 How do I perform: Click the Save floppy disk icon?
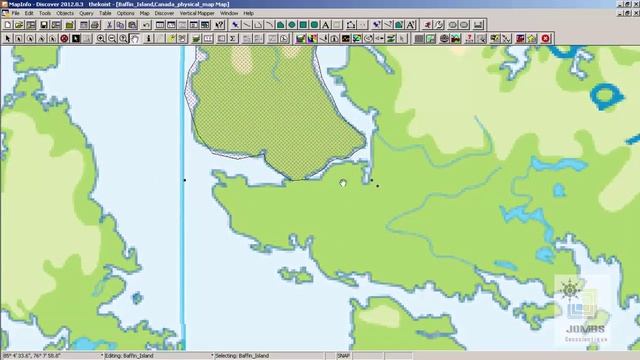click(x=44, y=25)
